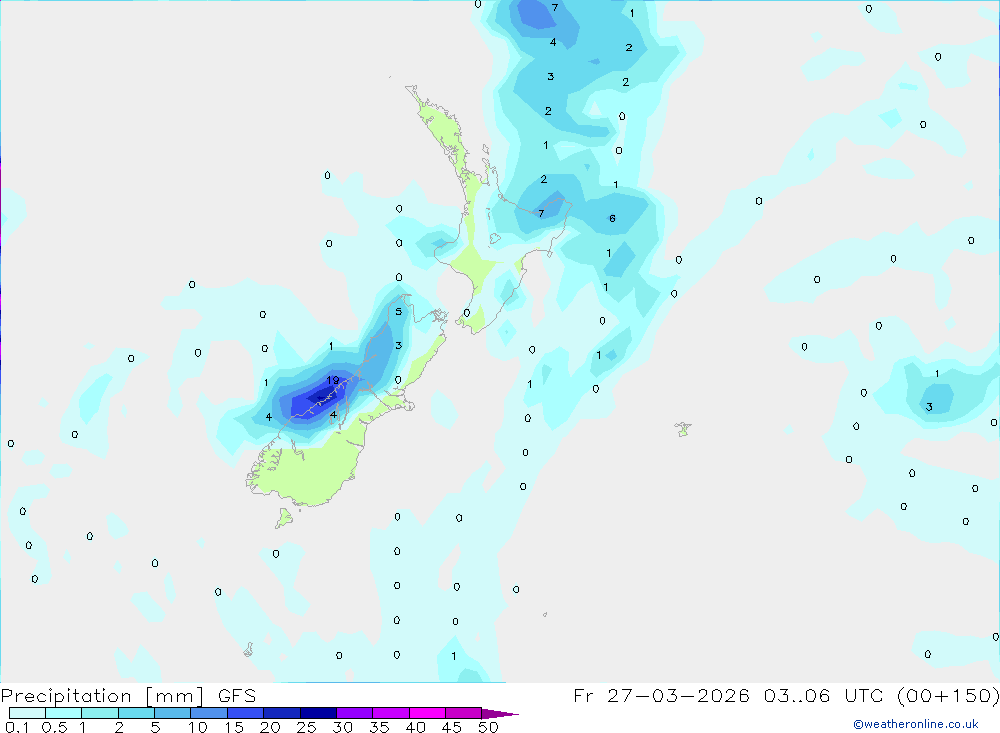Click the 2–5 mm legend color swatch
Image resolution: width=1000 pixels, height=733 pixels.
tap(136, 713)
